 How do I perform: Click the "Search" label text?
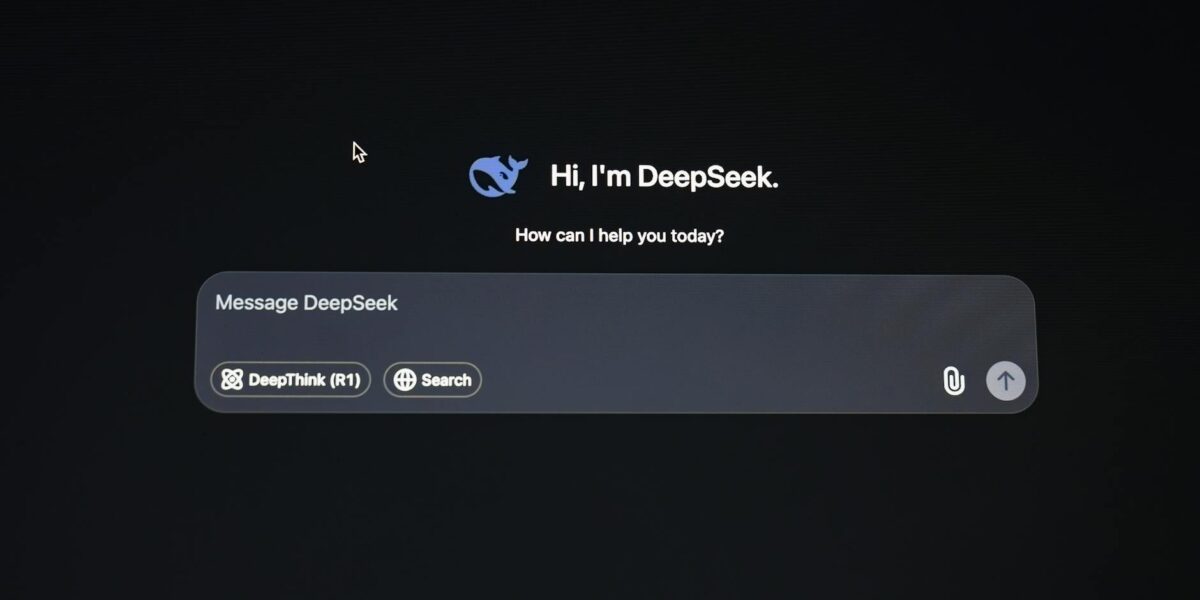[446, 380]
